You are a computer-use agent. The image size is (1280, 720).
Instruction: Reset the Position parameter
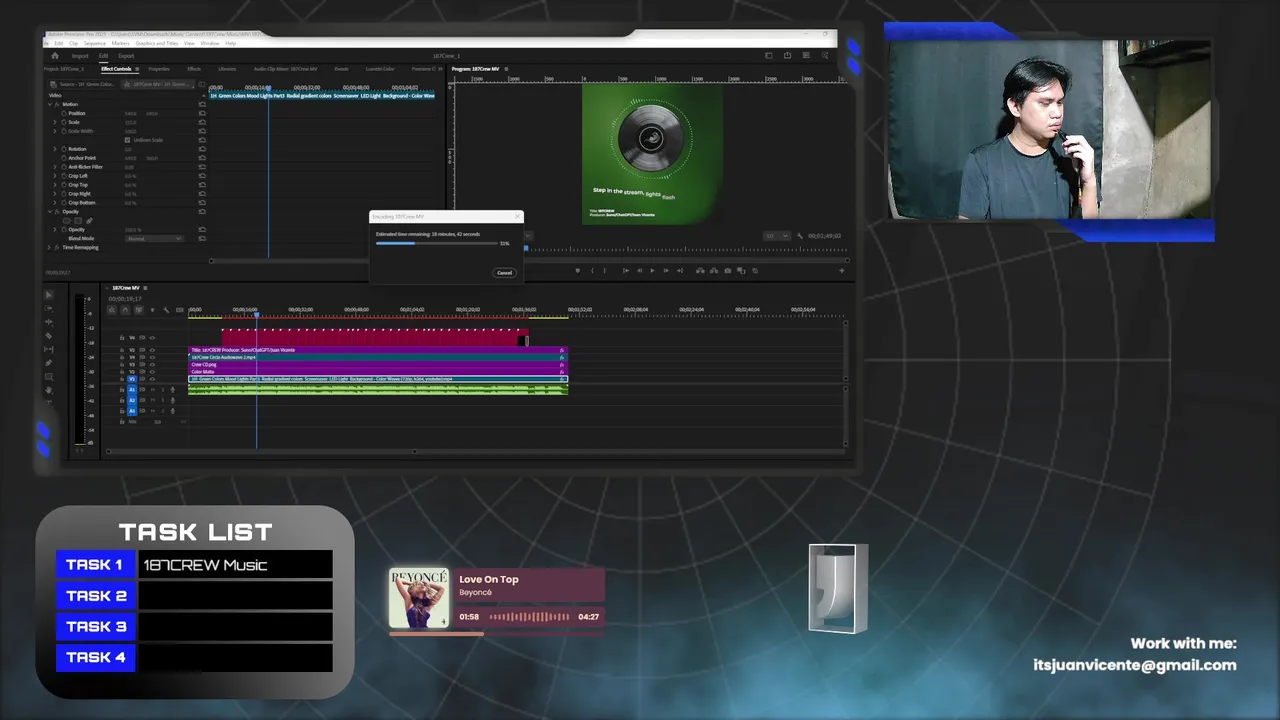[x=202, y=113]
